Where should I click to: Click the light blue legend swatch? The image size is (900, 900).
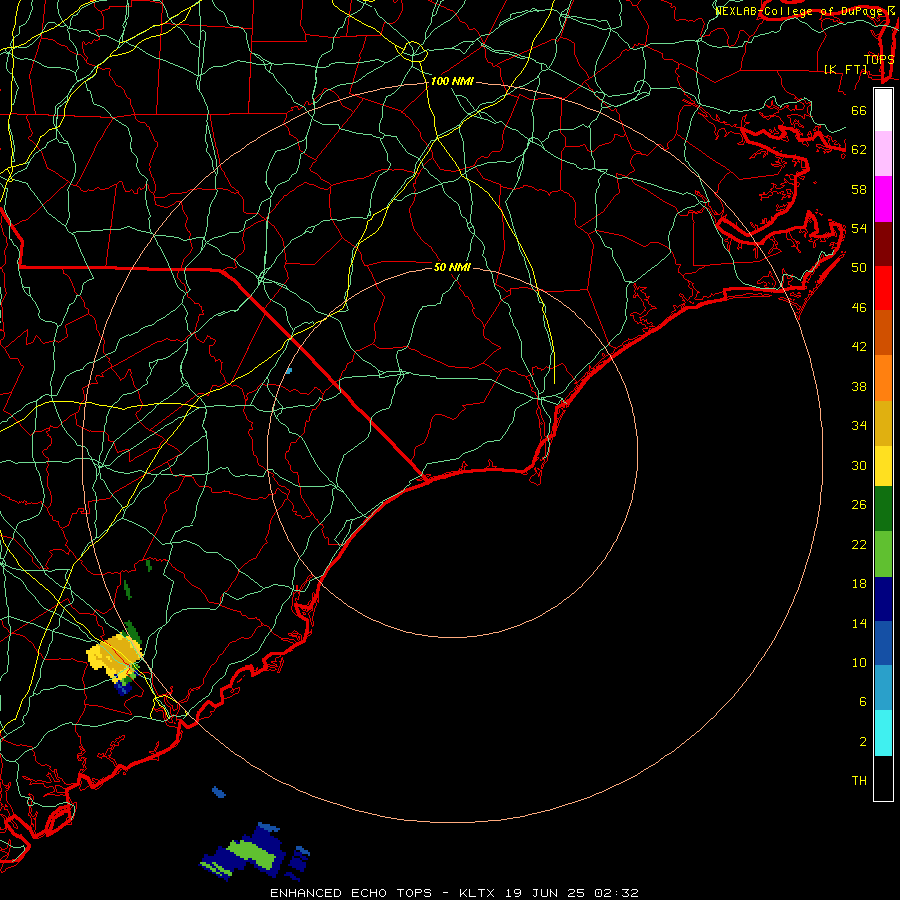[x=883, y=688]
